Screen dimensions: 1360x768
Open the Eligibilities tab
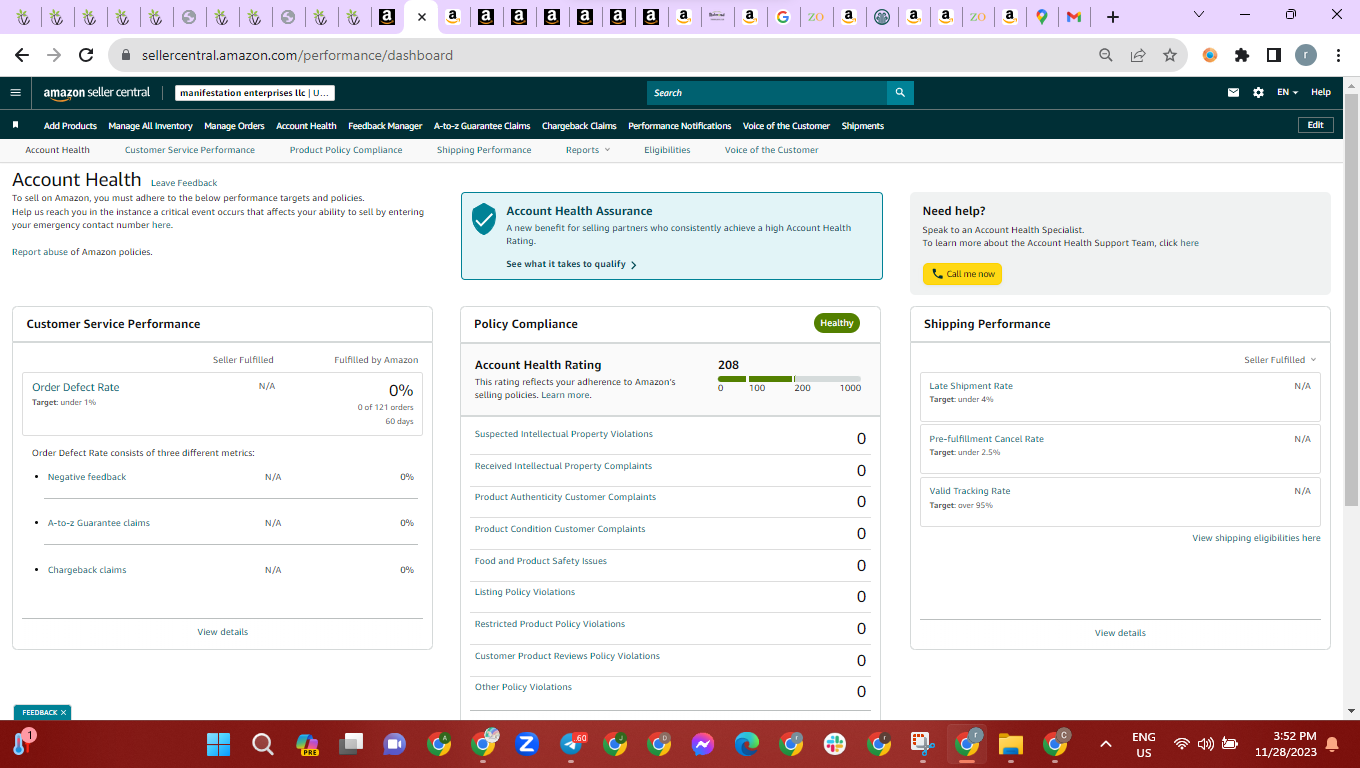click(667, 150)
